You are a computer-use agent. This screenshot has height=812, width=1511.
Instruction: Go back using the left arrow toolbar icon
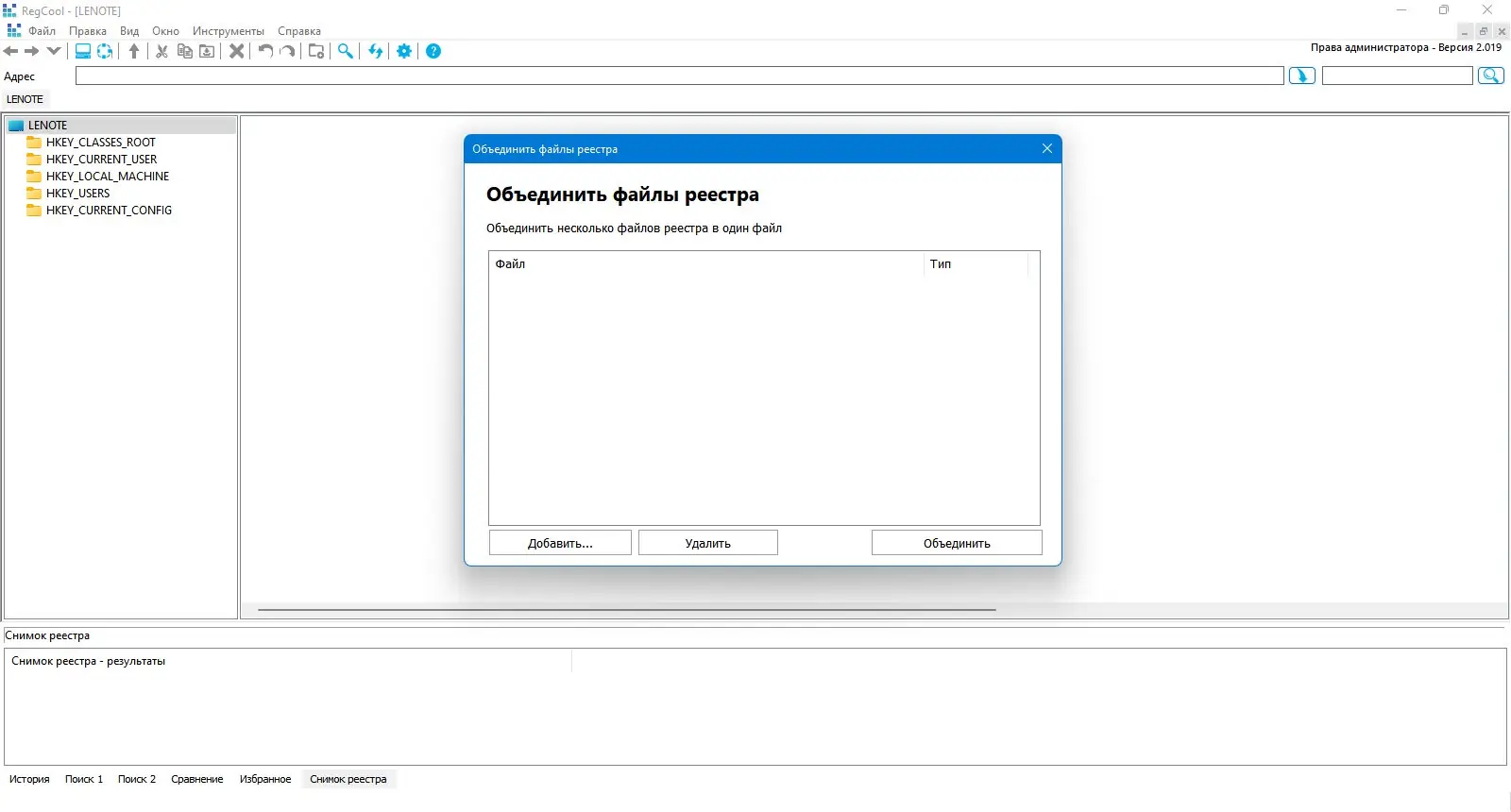click(x=11, y=51)
